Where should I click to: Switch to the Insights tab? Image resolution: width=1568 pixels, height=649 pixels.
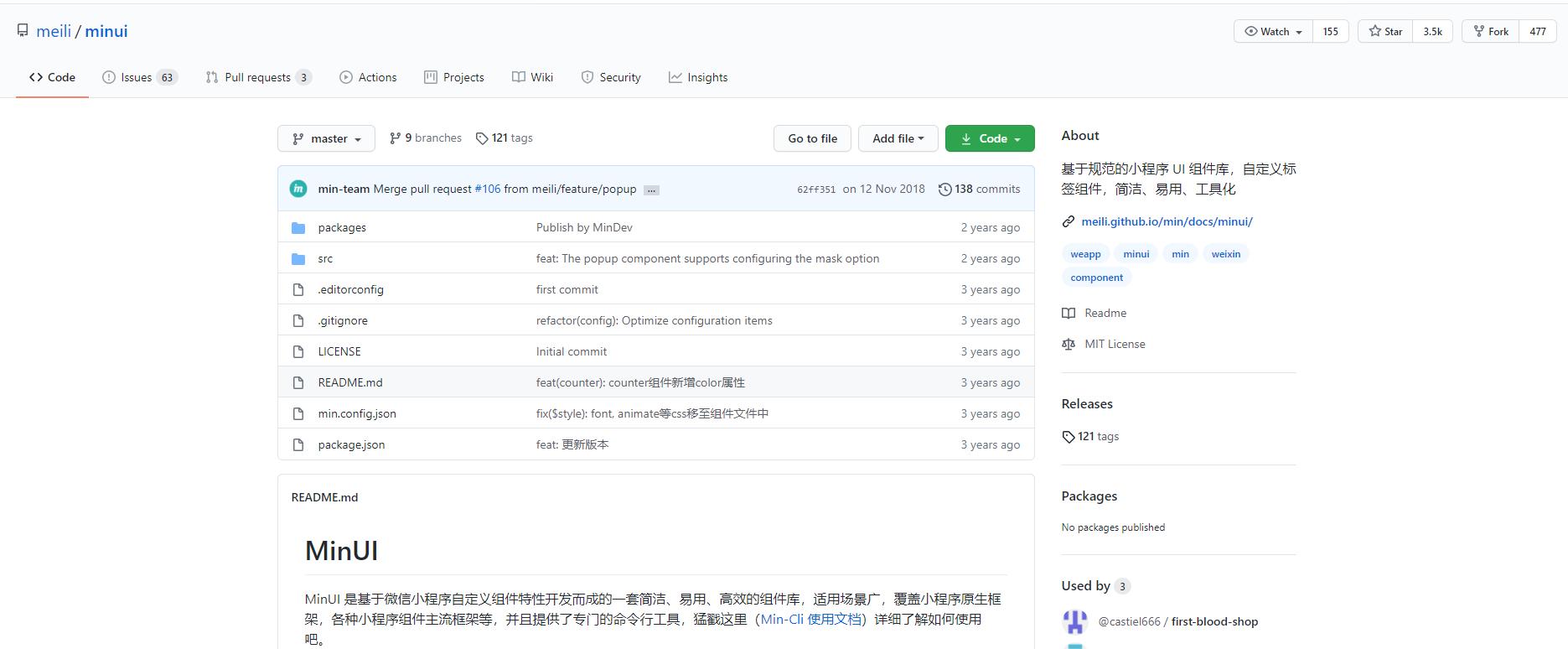point(698,77)
